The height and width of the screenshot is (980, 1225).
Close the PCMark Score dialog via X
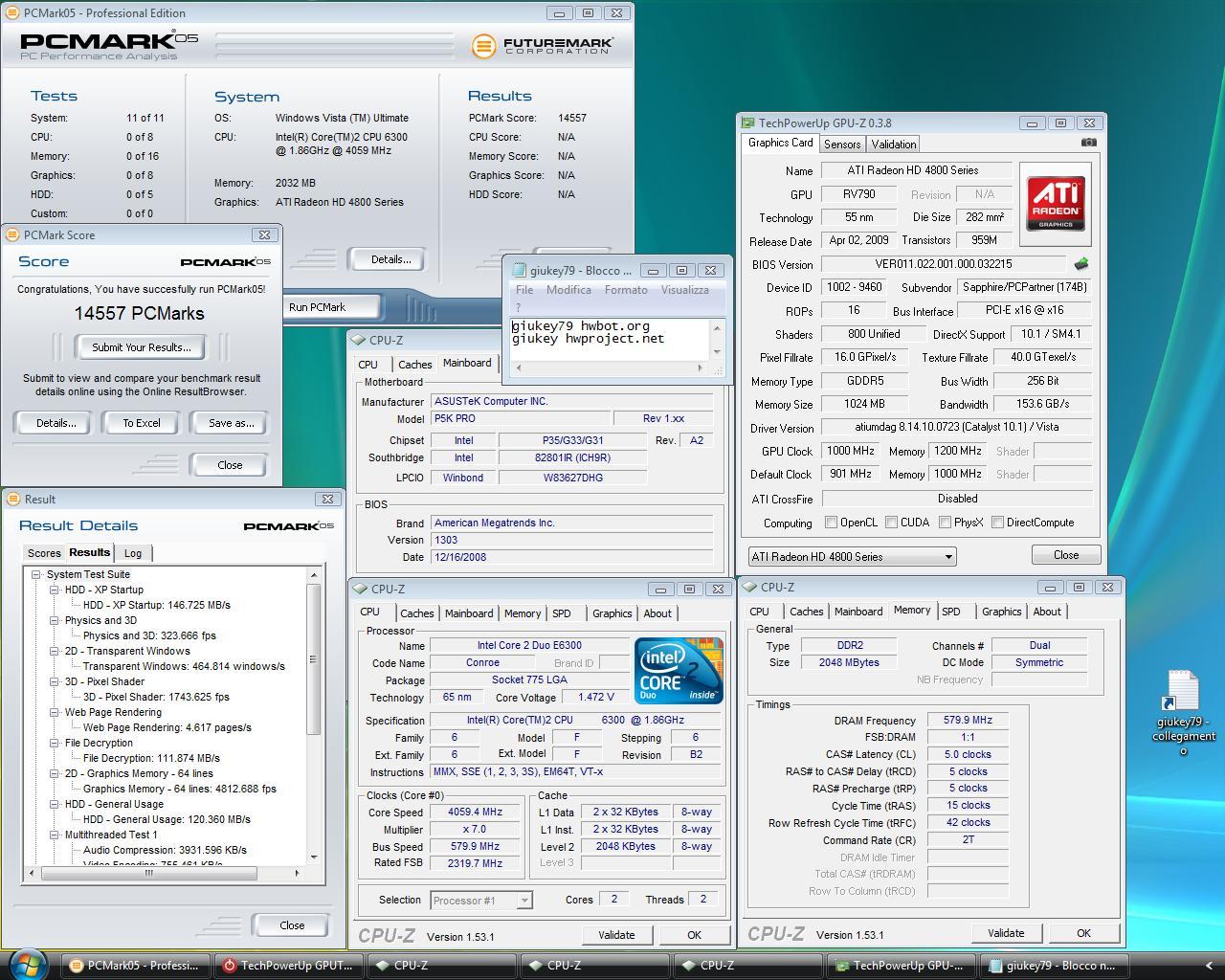[264, 234]
